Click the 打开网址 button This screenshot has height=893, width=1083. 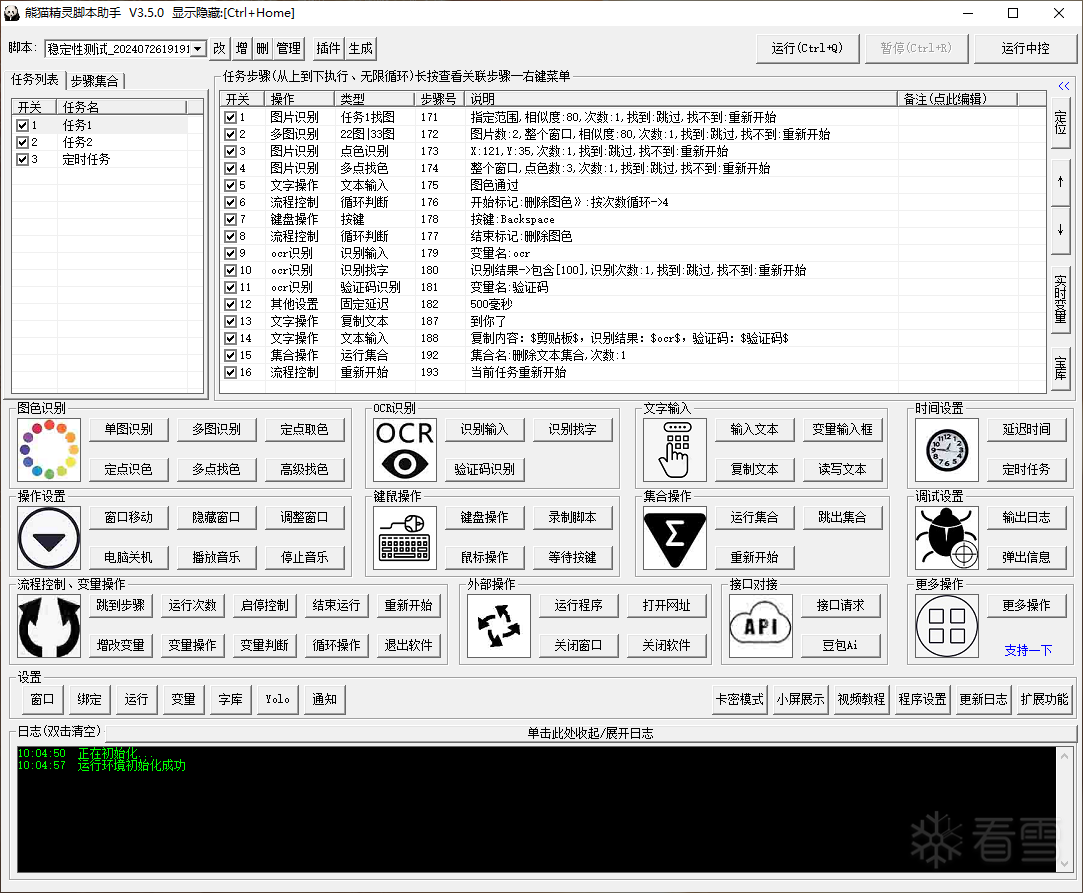point(667,606)
